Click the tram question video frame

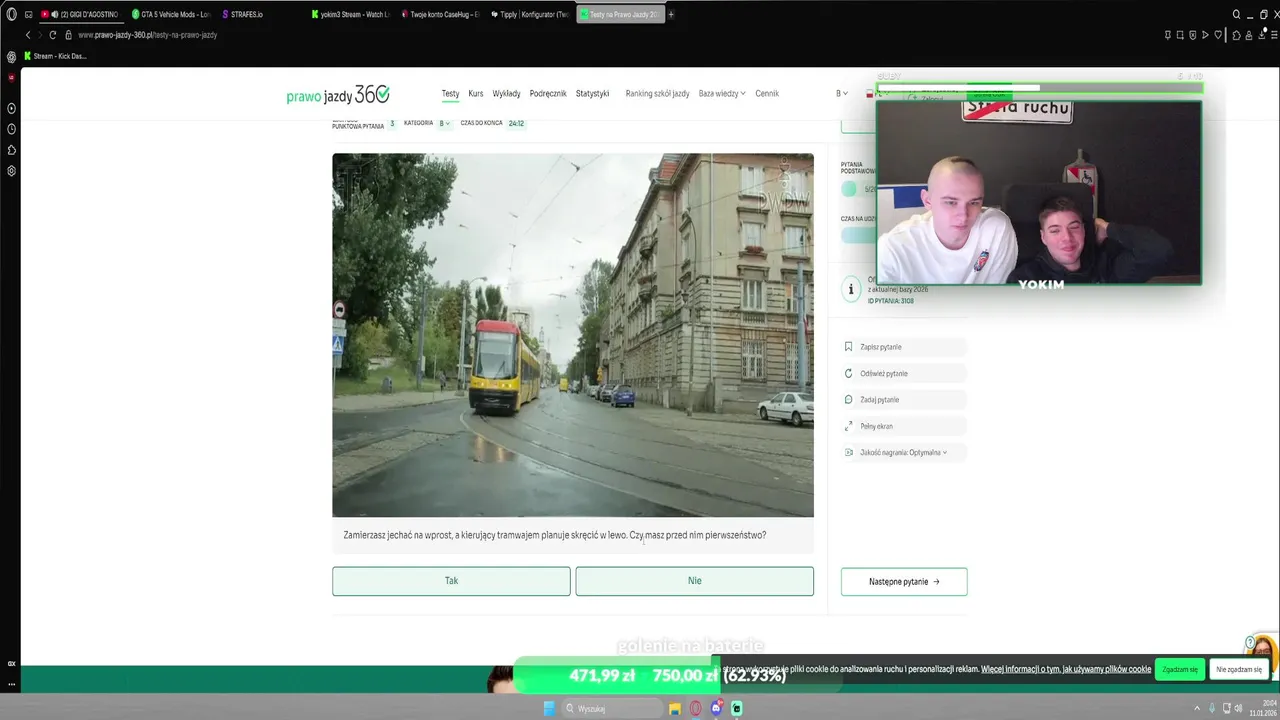[x=573, y=335]
